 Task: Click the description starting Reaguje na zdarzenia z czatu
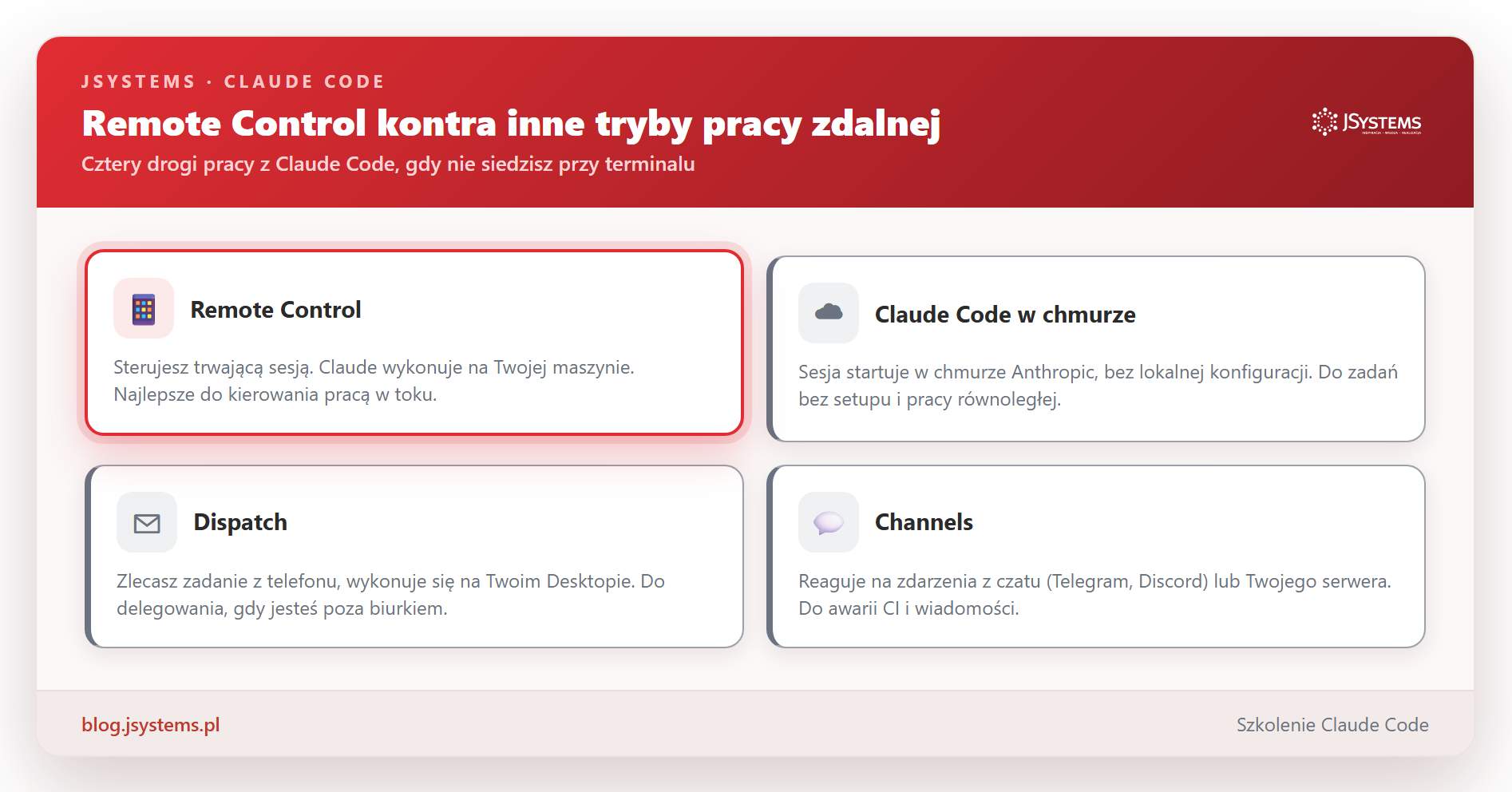1094,595
